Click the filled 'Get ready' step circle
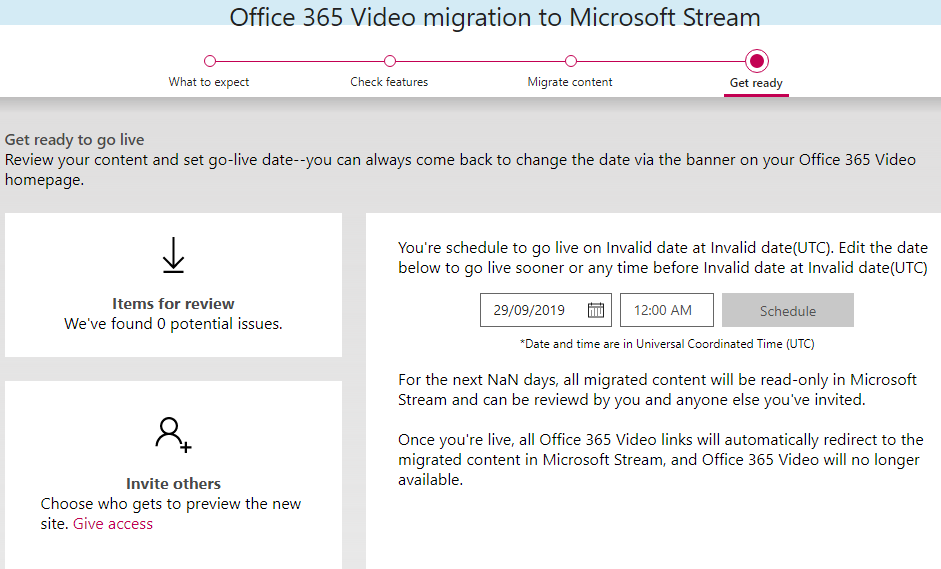 tap(757, 61)
